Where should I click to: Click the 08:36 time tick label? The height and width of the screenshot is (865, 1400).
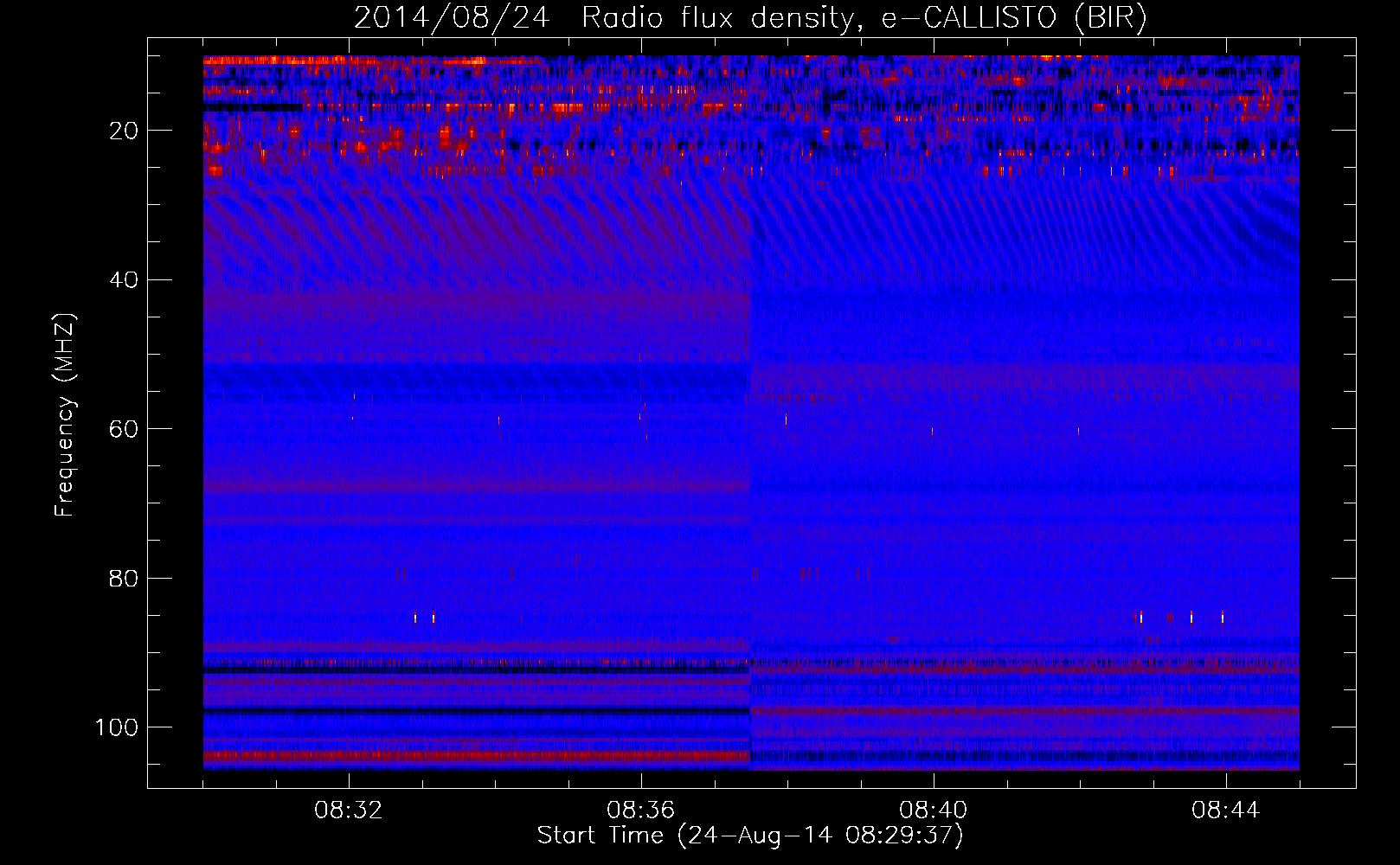point(641,811)
